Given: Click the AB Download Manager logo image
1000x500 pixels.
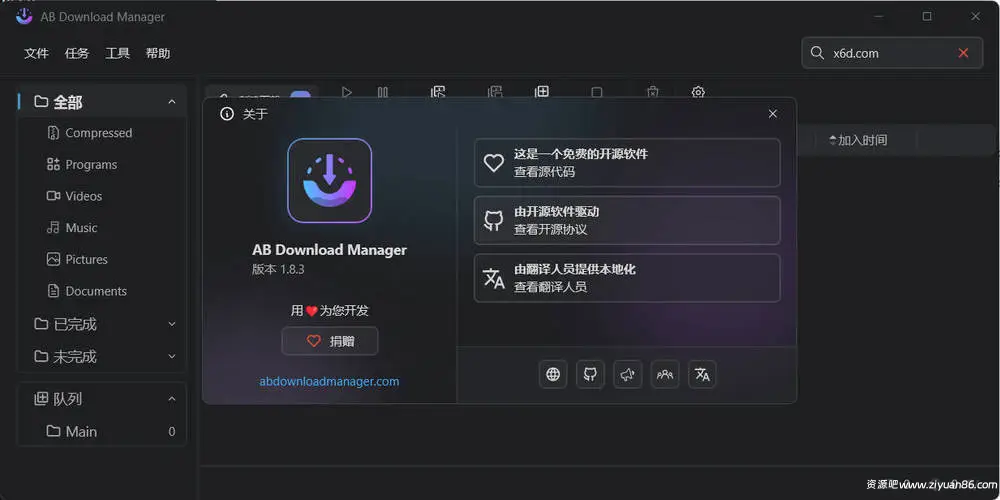Looking at the screenshot, I should point(329,180).
